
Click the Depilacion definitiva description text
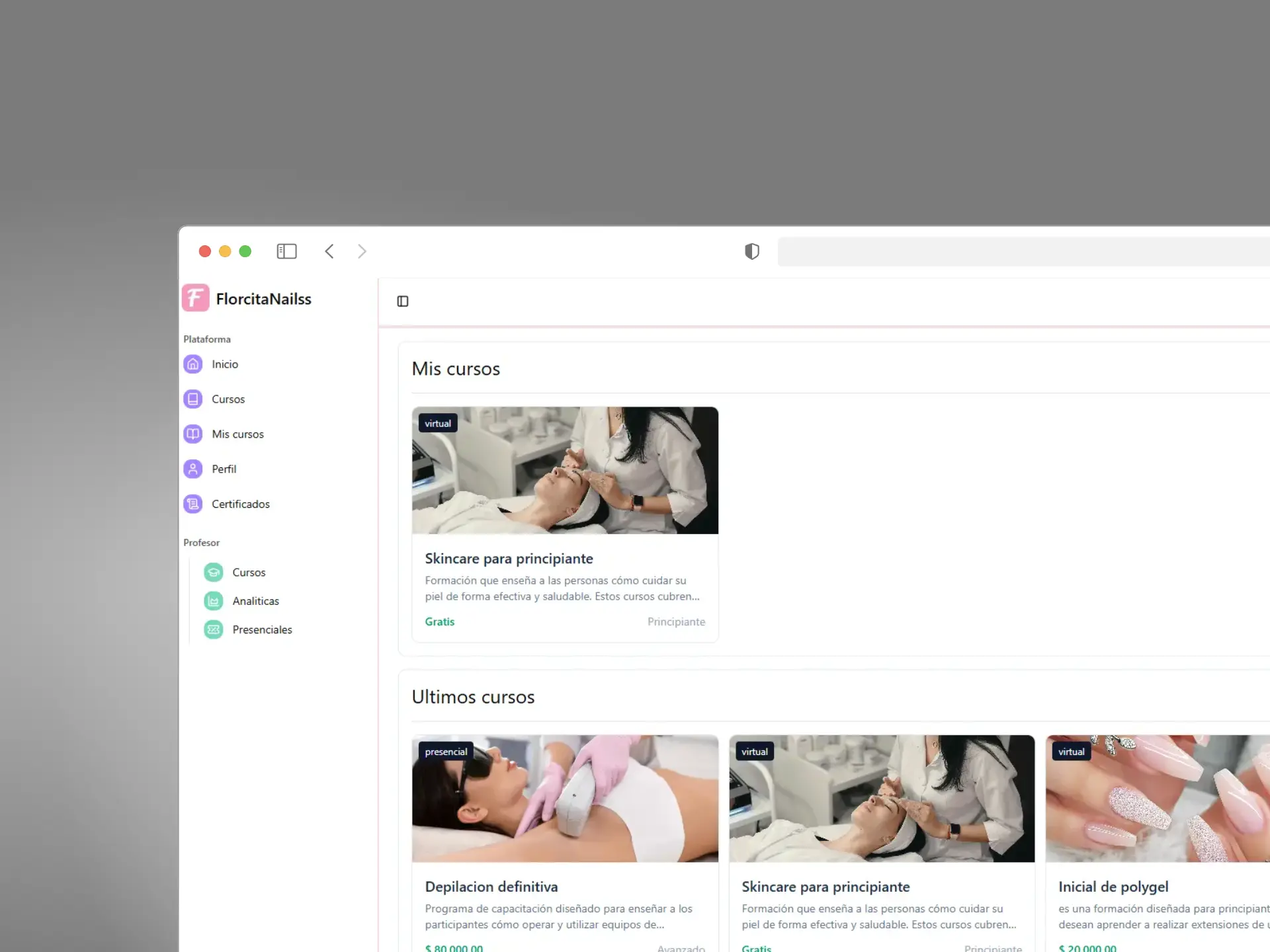(x=559, y=917)
